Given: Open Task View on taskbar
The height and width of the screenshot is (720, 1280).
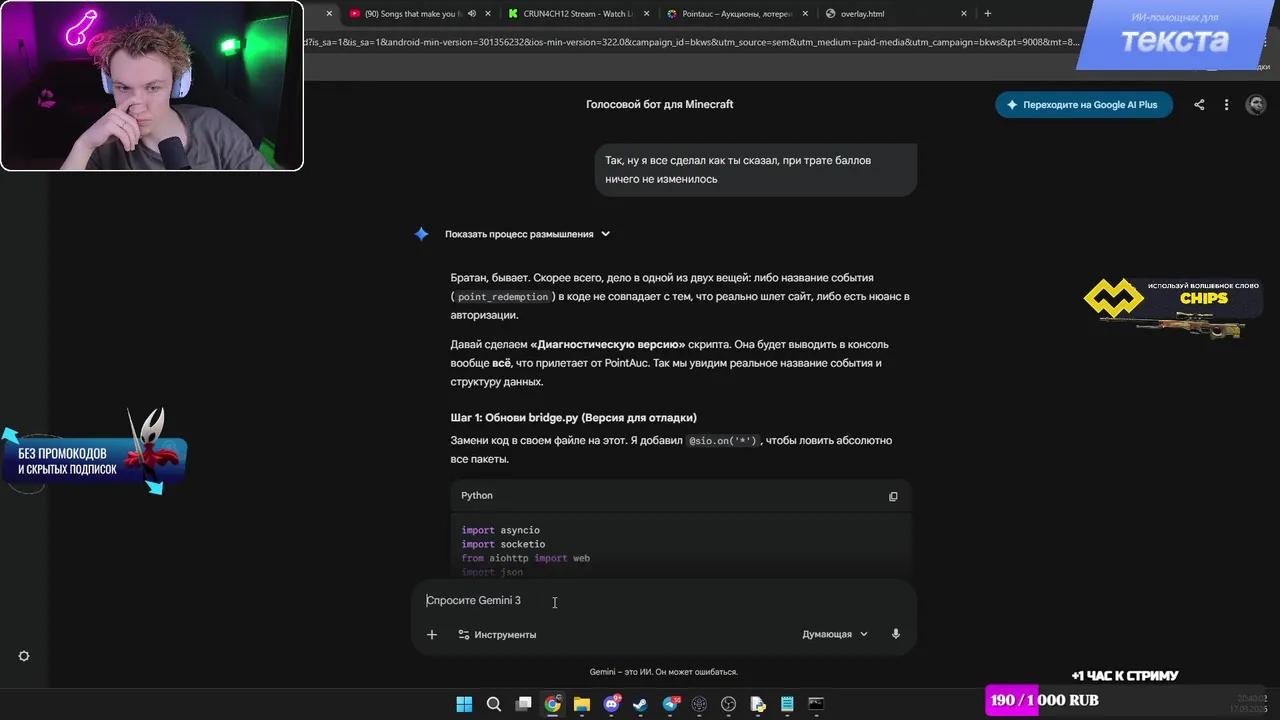Looking at the screenshot, I should 523,704.
